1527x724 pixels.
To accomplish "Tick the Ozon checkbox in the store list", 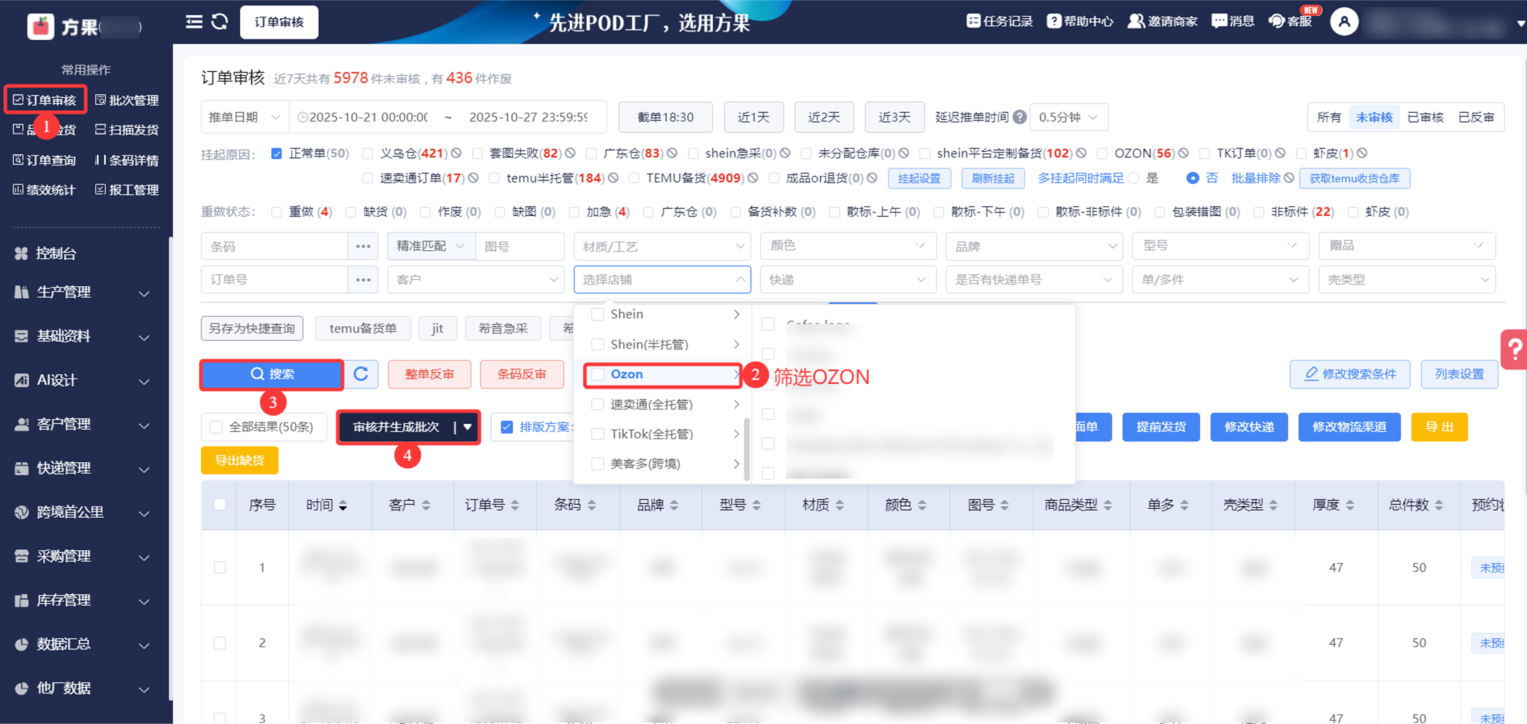I will 598,375.
